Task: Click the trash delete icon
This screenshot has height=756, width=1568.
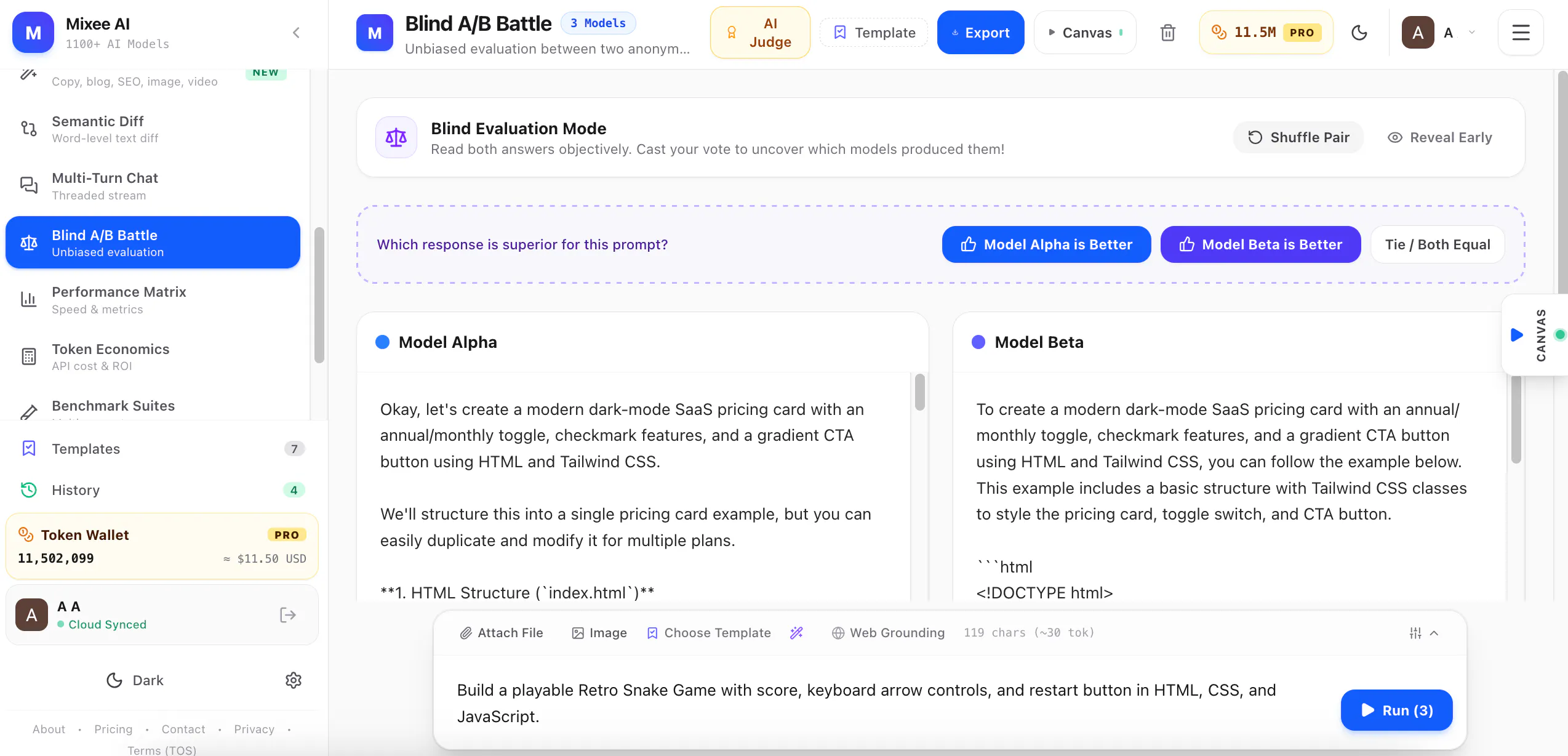Action: pos(1167,33)
